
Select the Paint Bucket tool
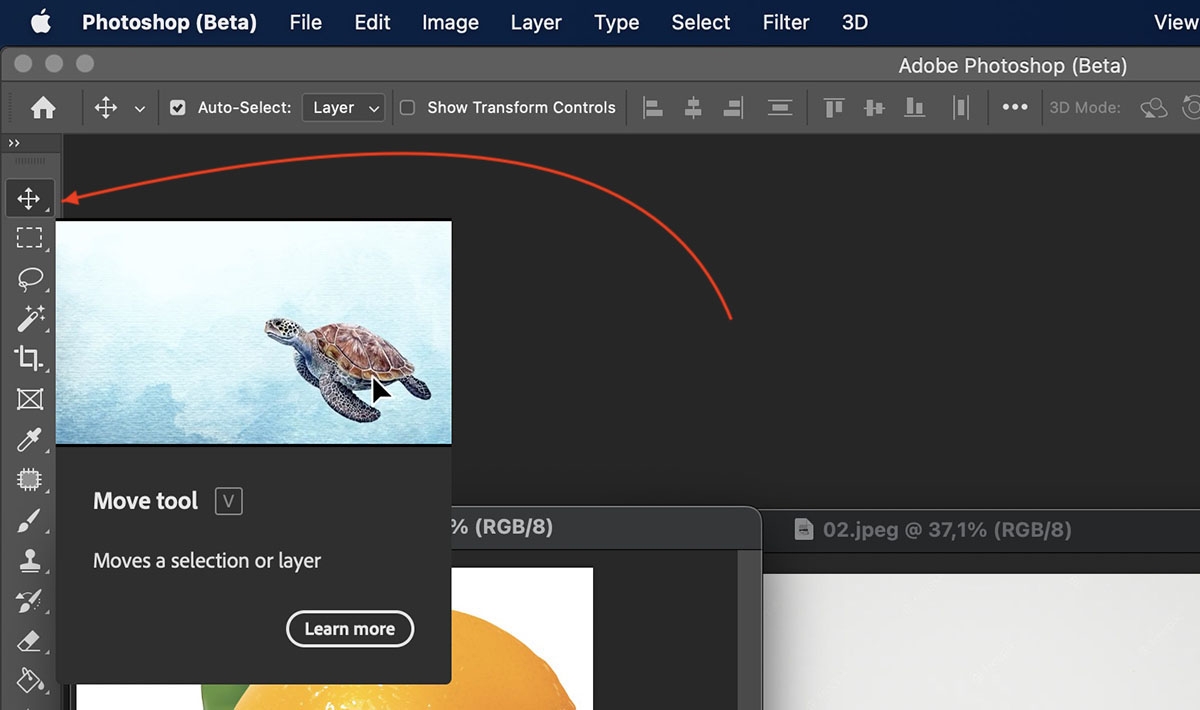(x=29, y=681)
